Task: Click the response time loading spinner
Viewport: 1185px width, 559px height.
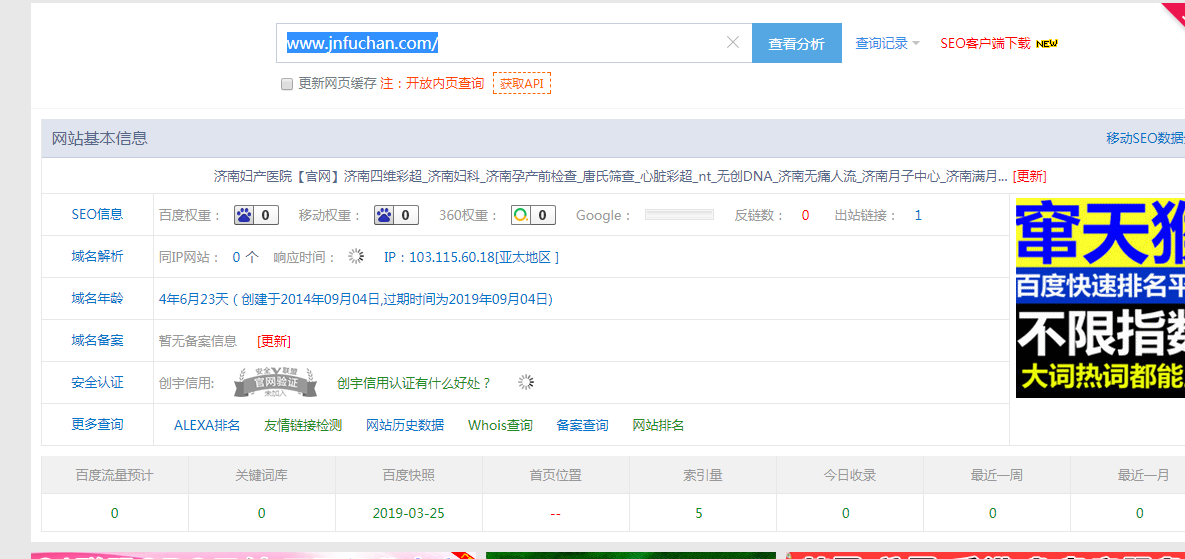Action: (x=356, y=257)
